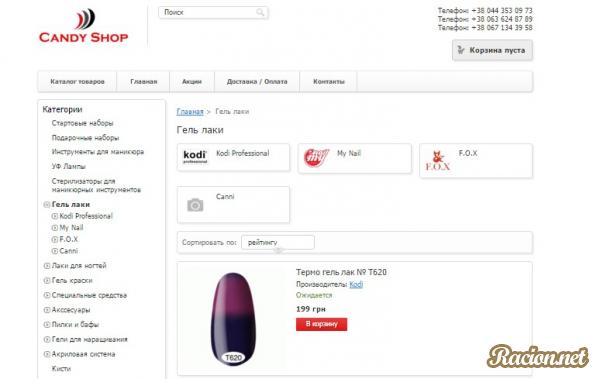Click the shopping cart icon

click(461, 50)
